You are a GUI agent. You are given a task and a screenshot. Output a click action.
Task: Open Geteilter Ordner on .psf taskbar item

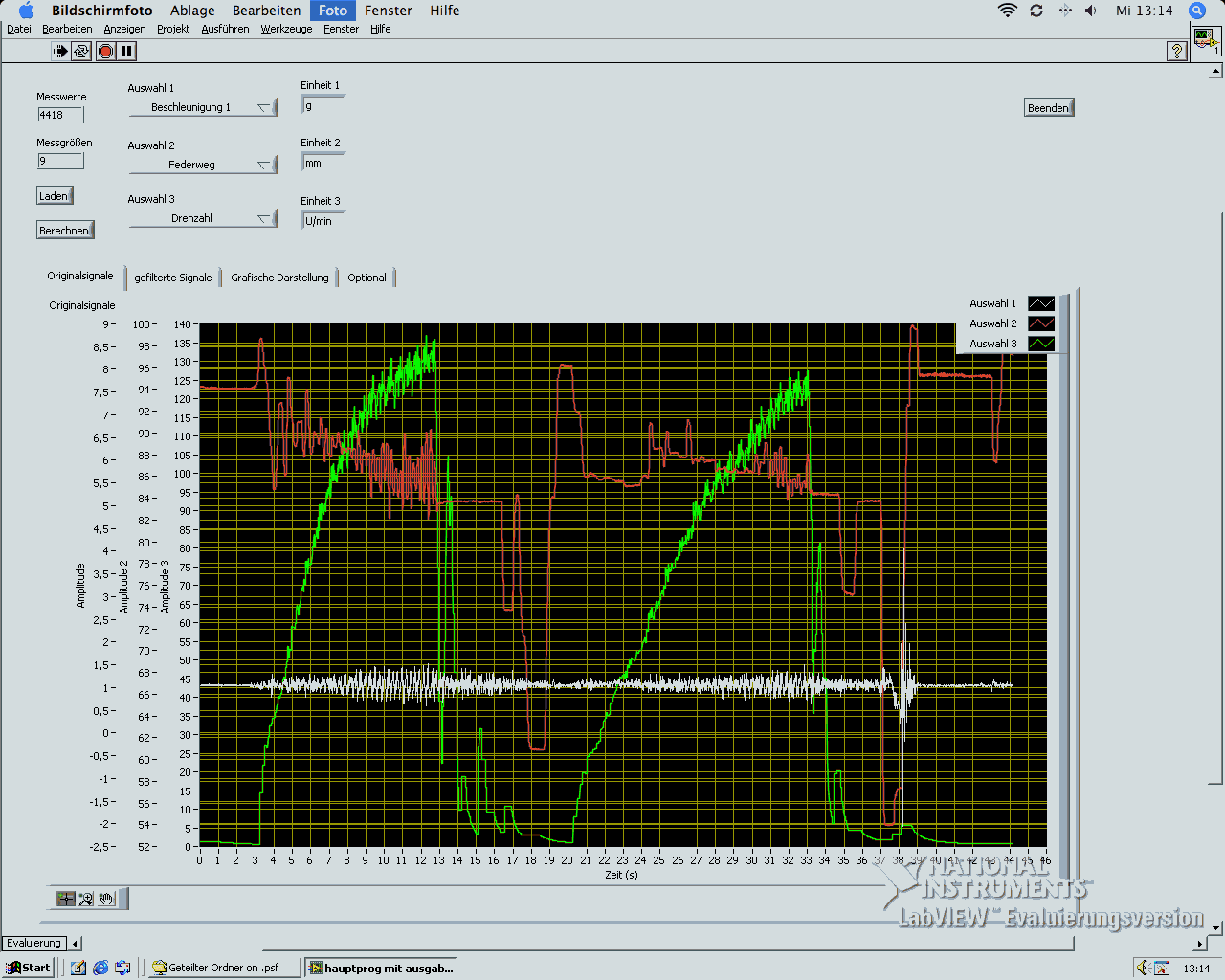(x=224, y=968)
